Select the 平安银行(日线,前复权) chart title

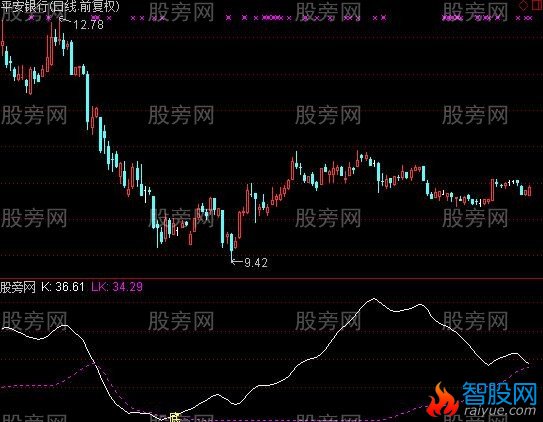[60, 6]
